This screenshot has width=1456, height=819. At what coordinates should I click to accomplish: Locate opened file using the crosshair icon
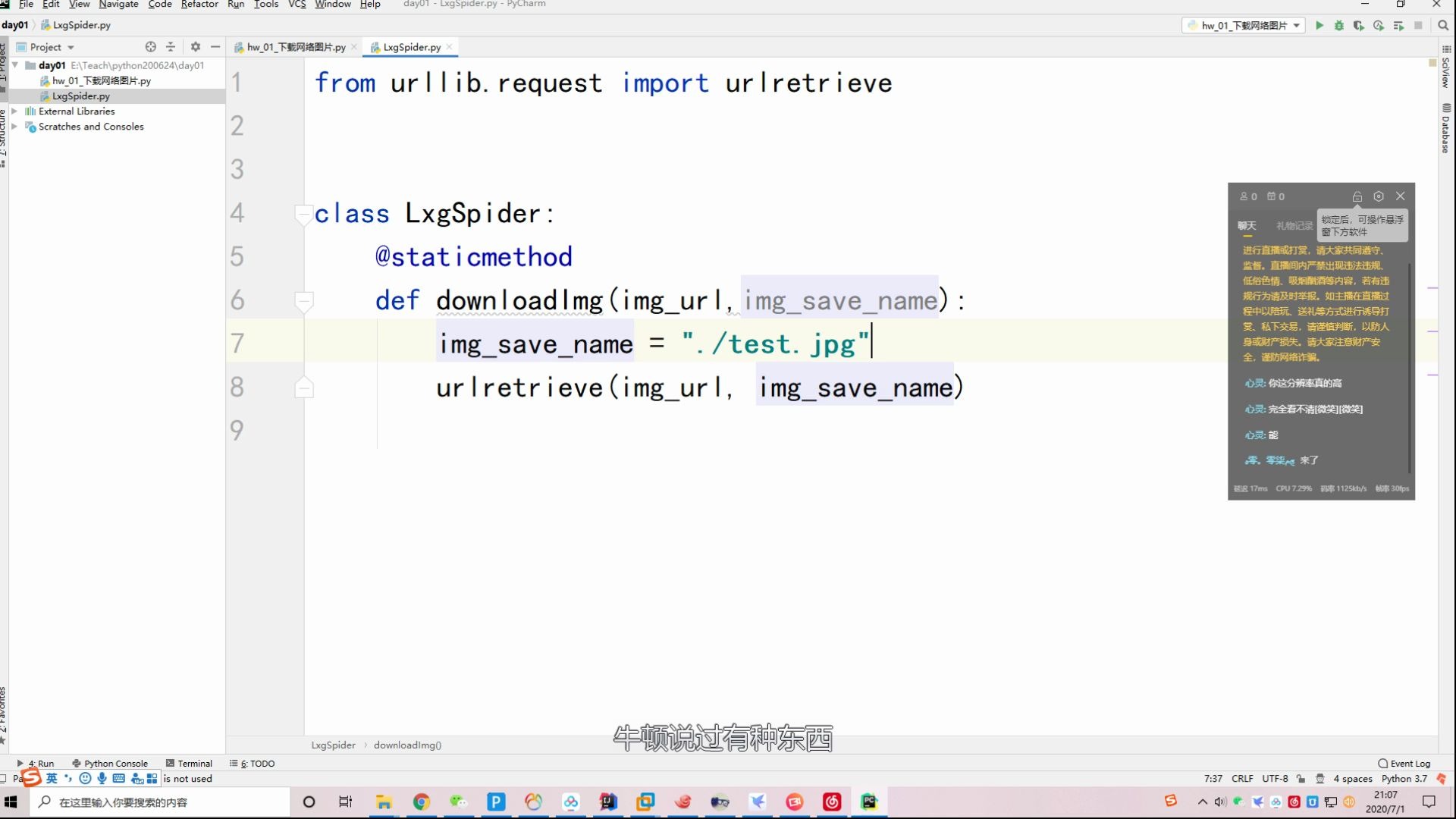pyautogui.click(x=150, y=47)
